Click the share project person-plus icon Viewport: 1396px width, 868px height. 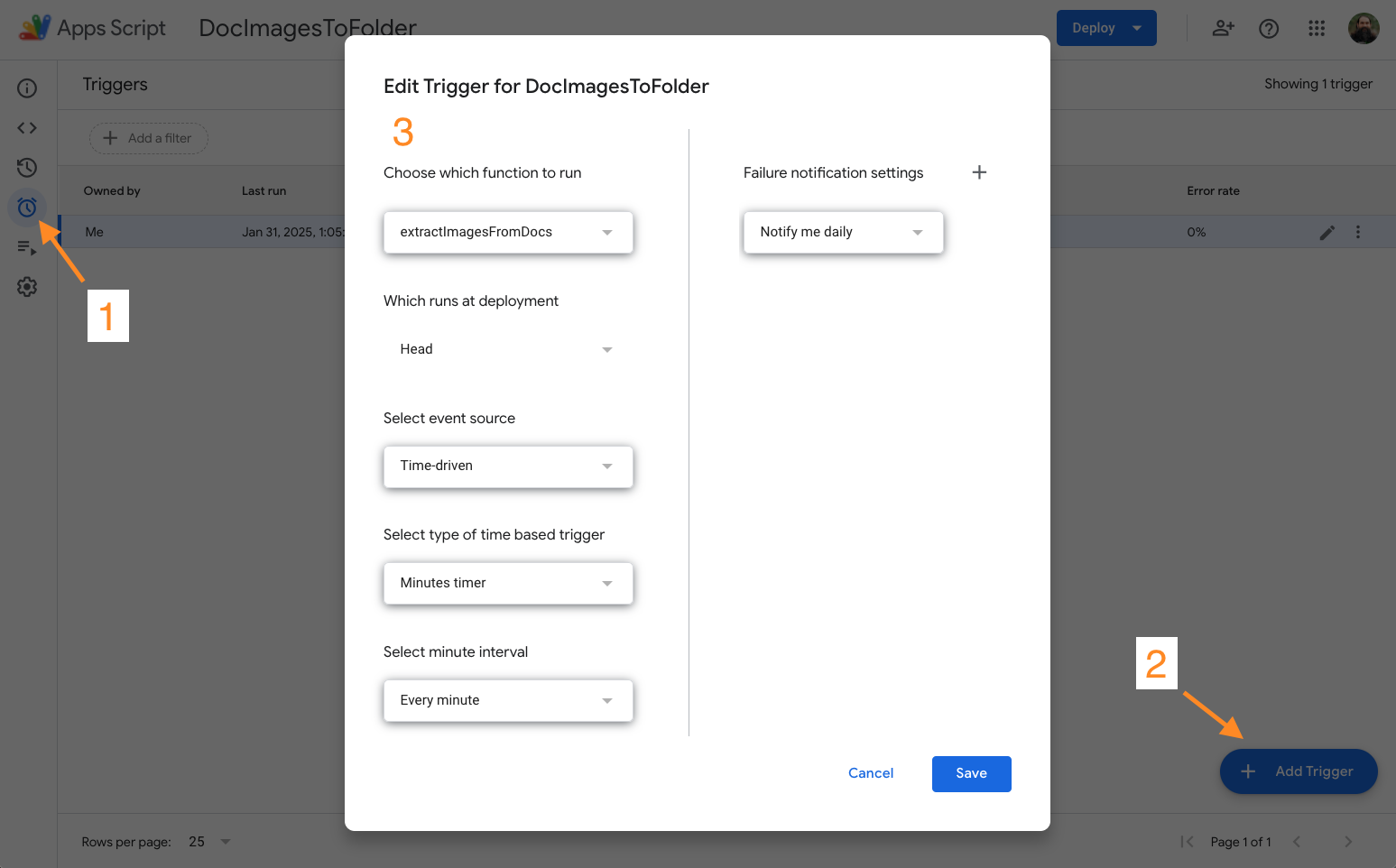tap(1223, 29)
